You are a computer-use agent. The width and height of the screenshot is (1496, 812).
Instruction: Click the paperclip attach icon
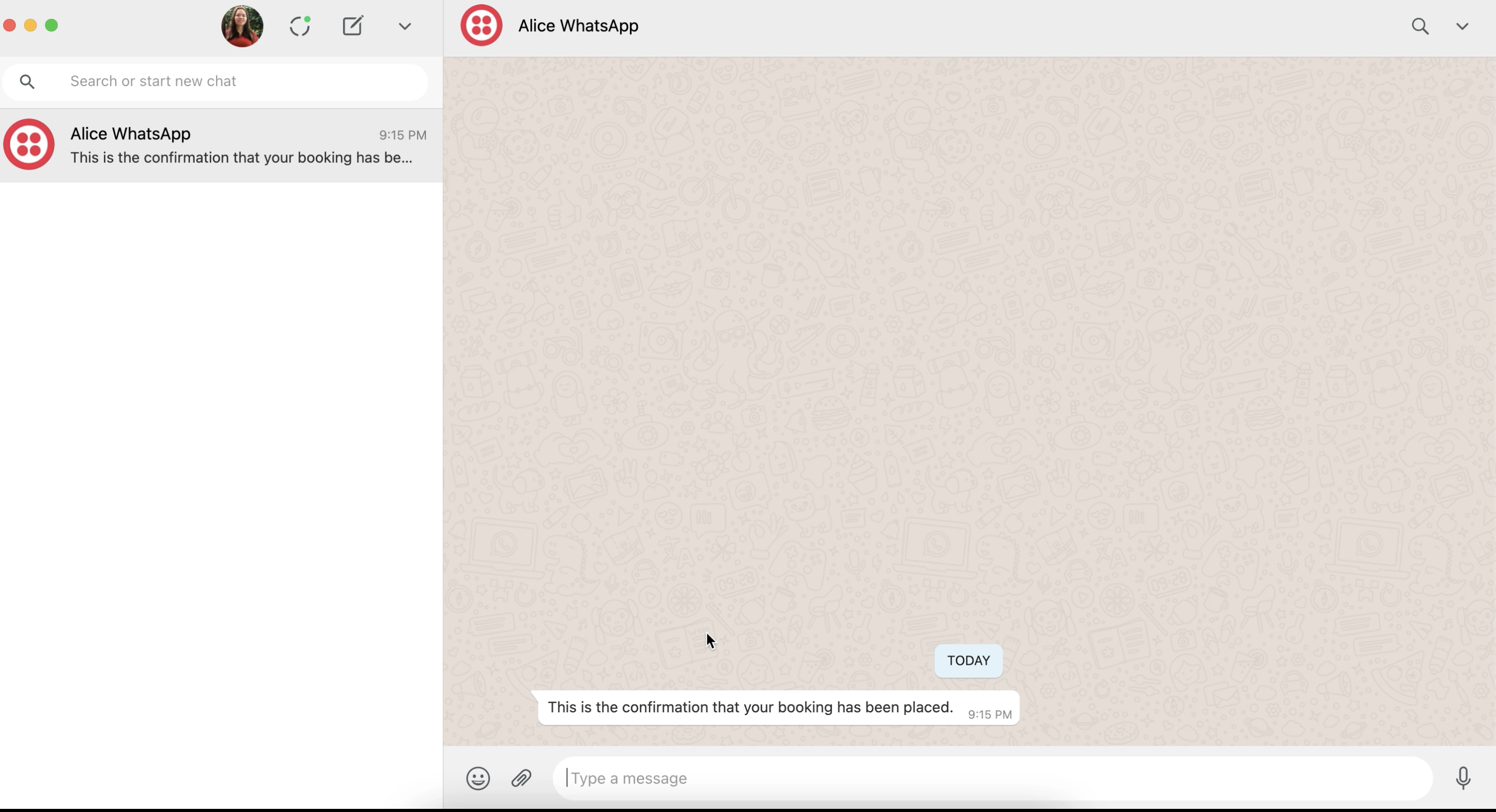click(521, 778)
